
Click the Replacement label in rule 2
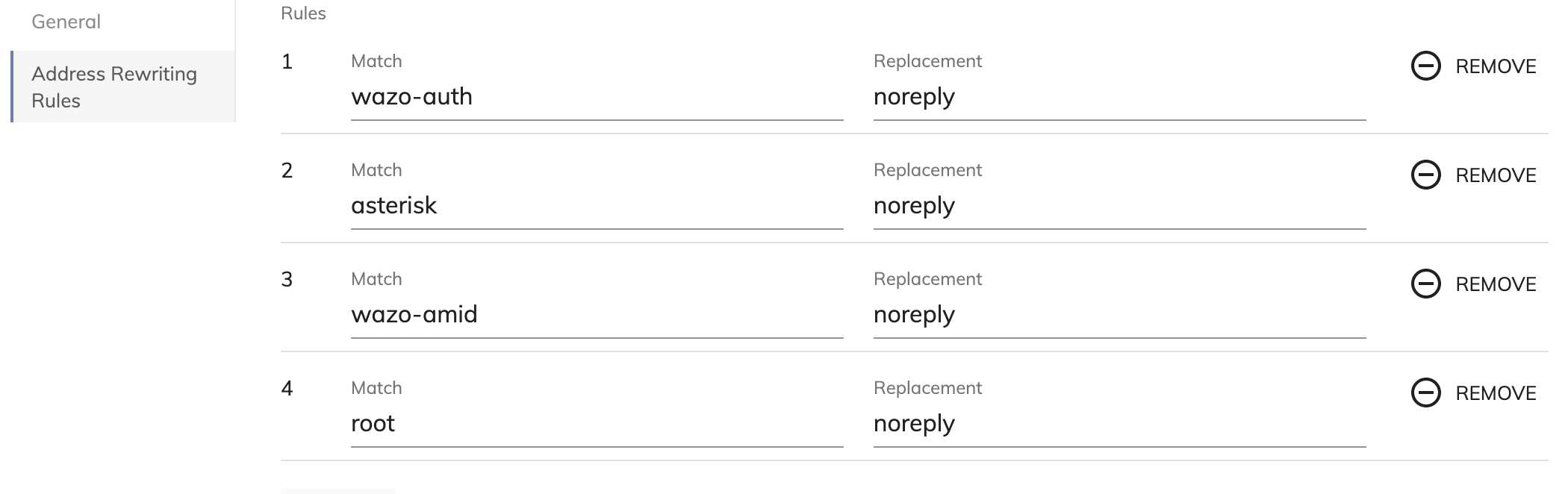[927, 170]
